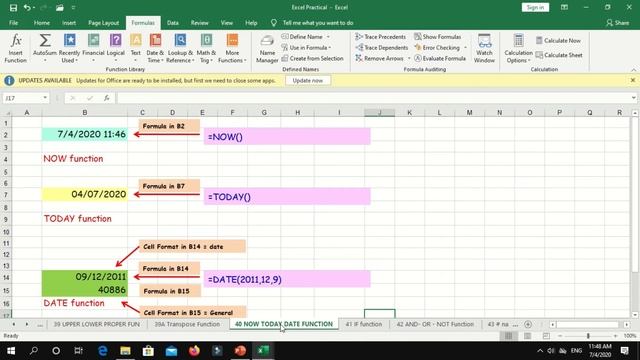Expand the Define Name dropdown arrow
640x360 pixels.
coord(328,37)
